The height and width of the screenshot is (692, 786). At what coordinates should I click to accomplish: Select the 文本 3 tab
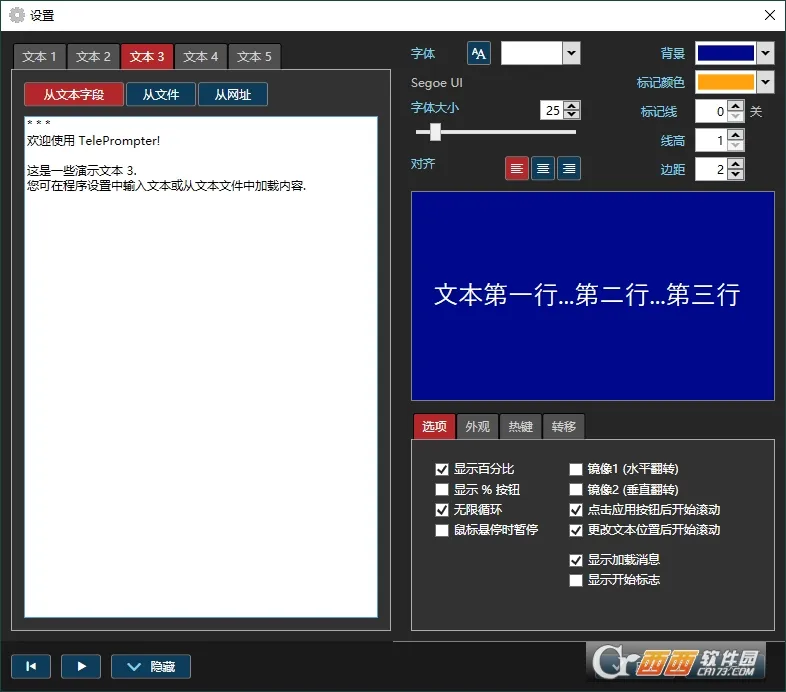[x=147, y=57]
